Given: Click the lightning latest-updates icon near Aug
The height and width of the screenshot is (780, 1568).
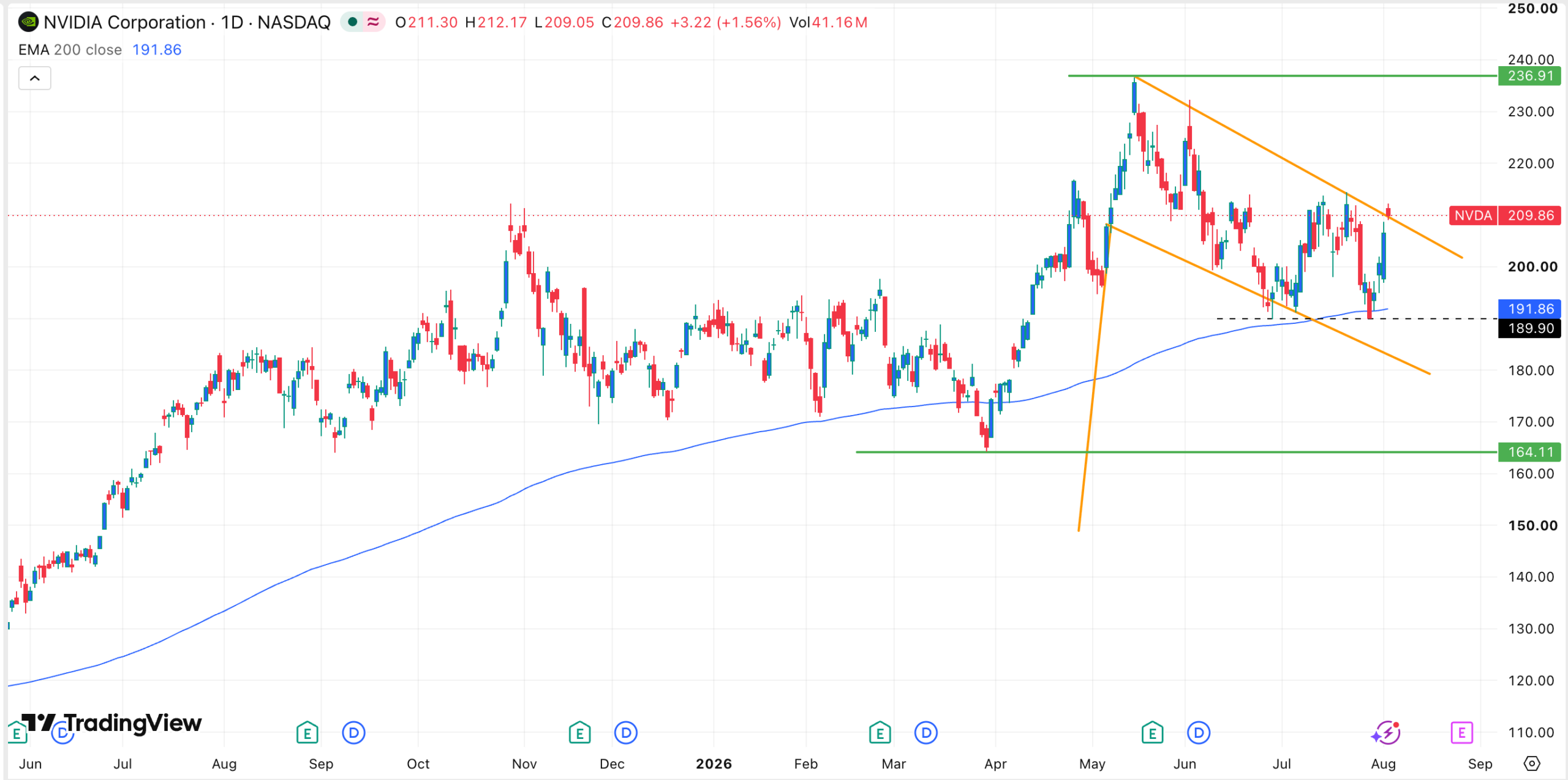Looking at the screenshot, I should click(1386, 732).
